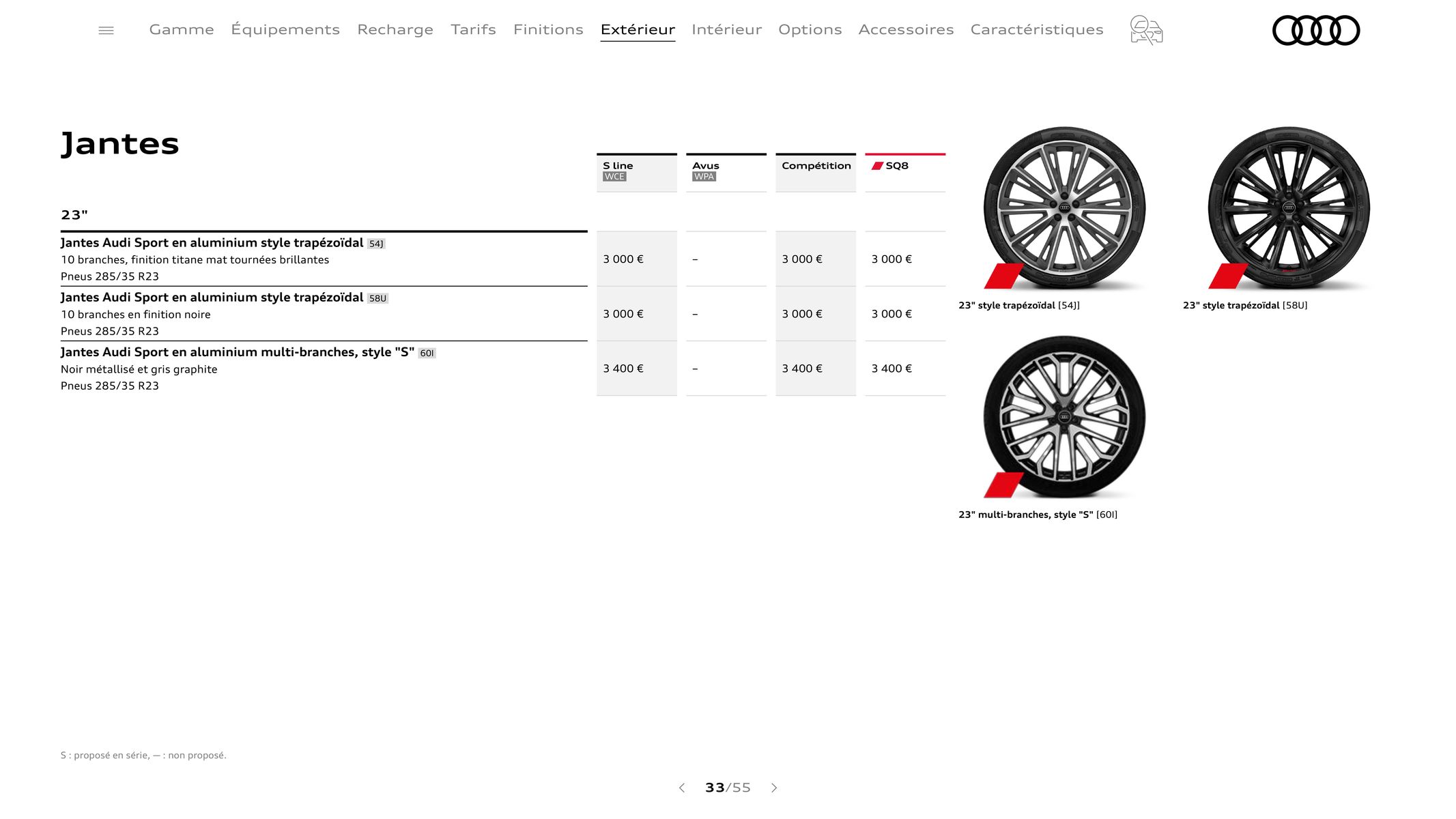Screen dimensions: 1456x819
Task: Click the WCE code badge
Action: coord(614,177)
